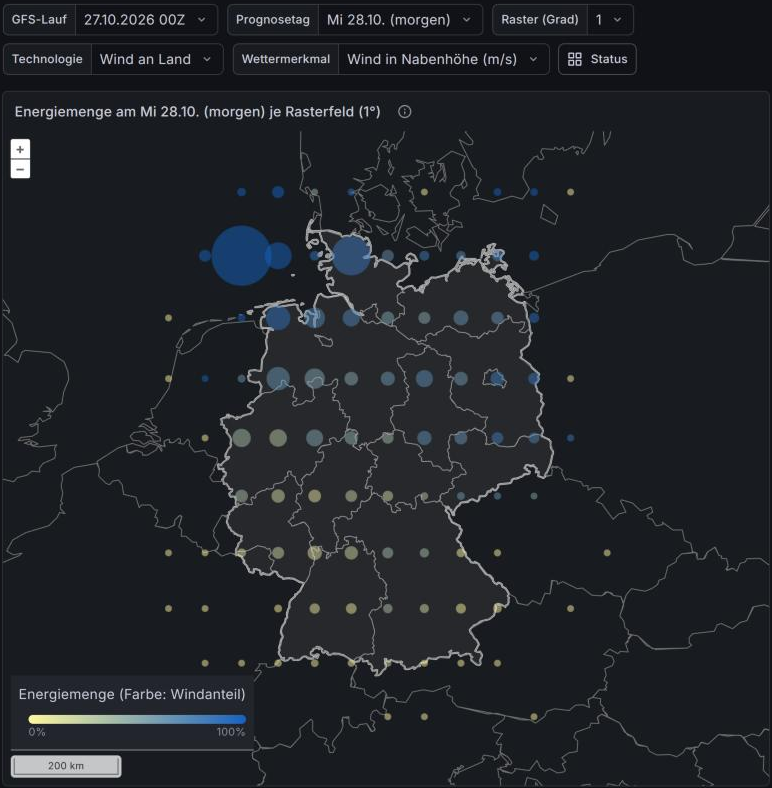Open the Prognosetag dropdown Mi 28.10. (morgen)

pyautogui.click(x=400, y=20)
